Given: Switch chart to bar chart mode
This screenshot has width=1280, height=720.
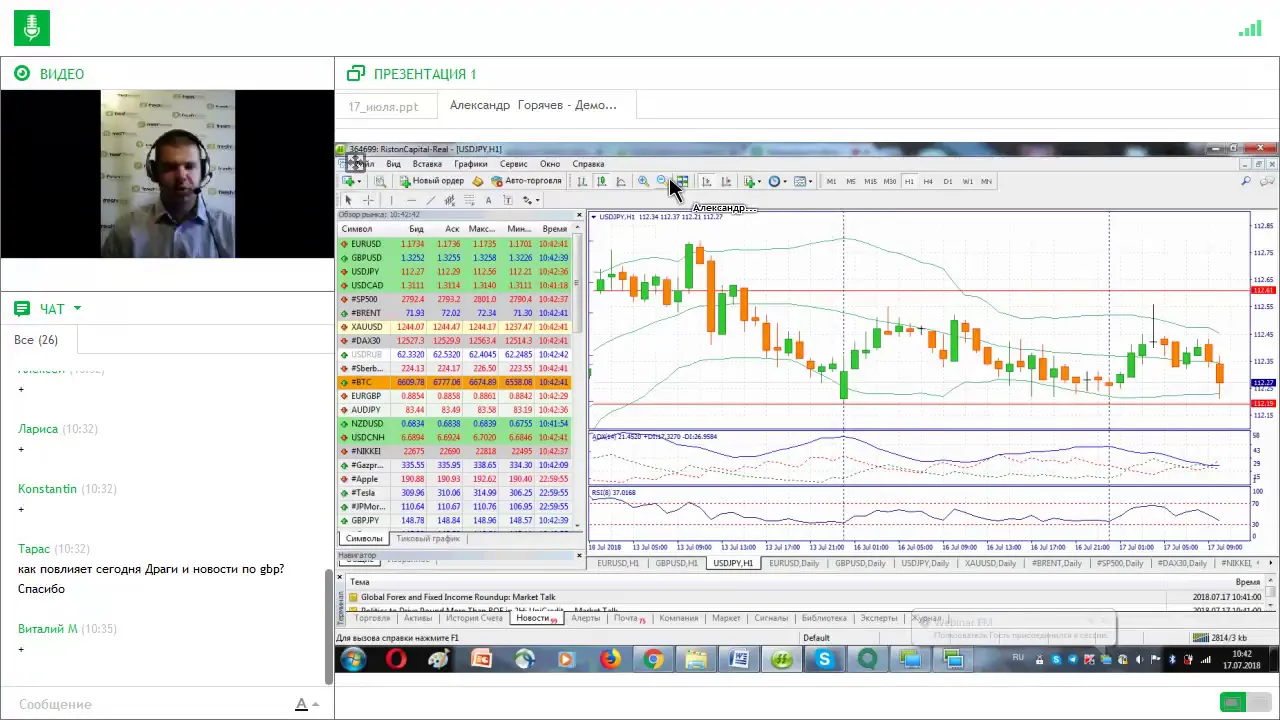Looking at the screenshot, I should tap(582, 181).
